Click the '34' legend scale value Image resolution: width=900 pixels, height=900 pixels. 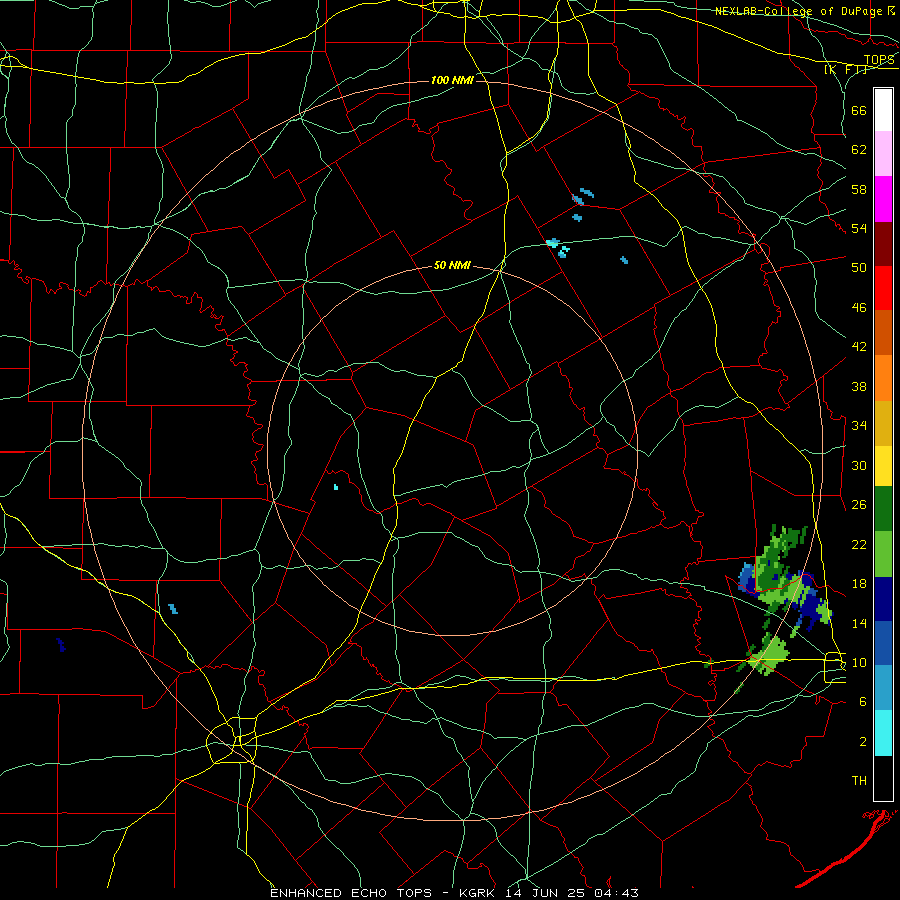859,425
